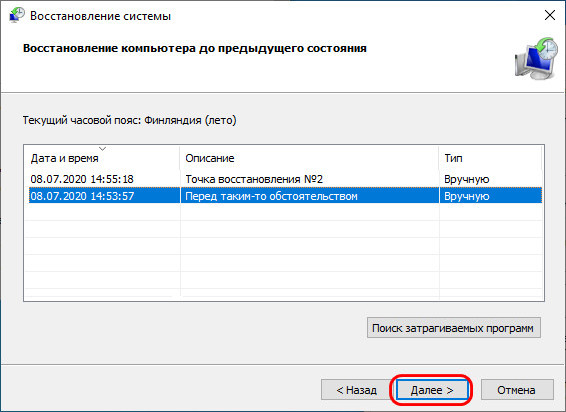Open Поиск затрагиваемых программ

pos(454,328)
